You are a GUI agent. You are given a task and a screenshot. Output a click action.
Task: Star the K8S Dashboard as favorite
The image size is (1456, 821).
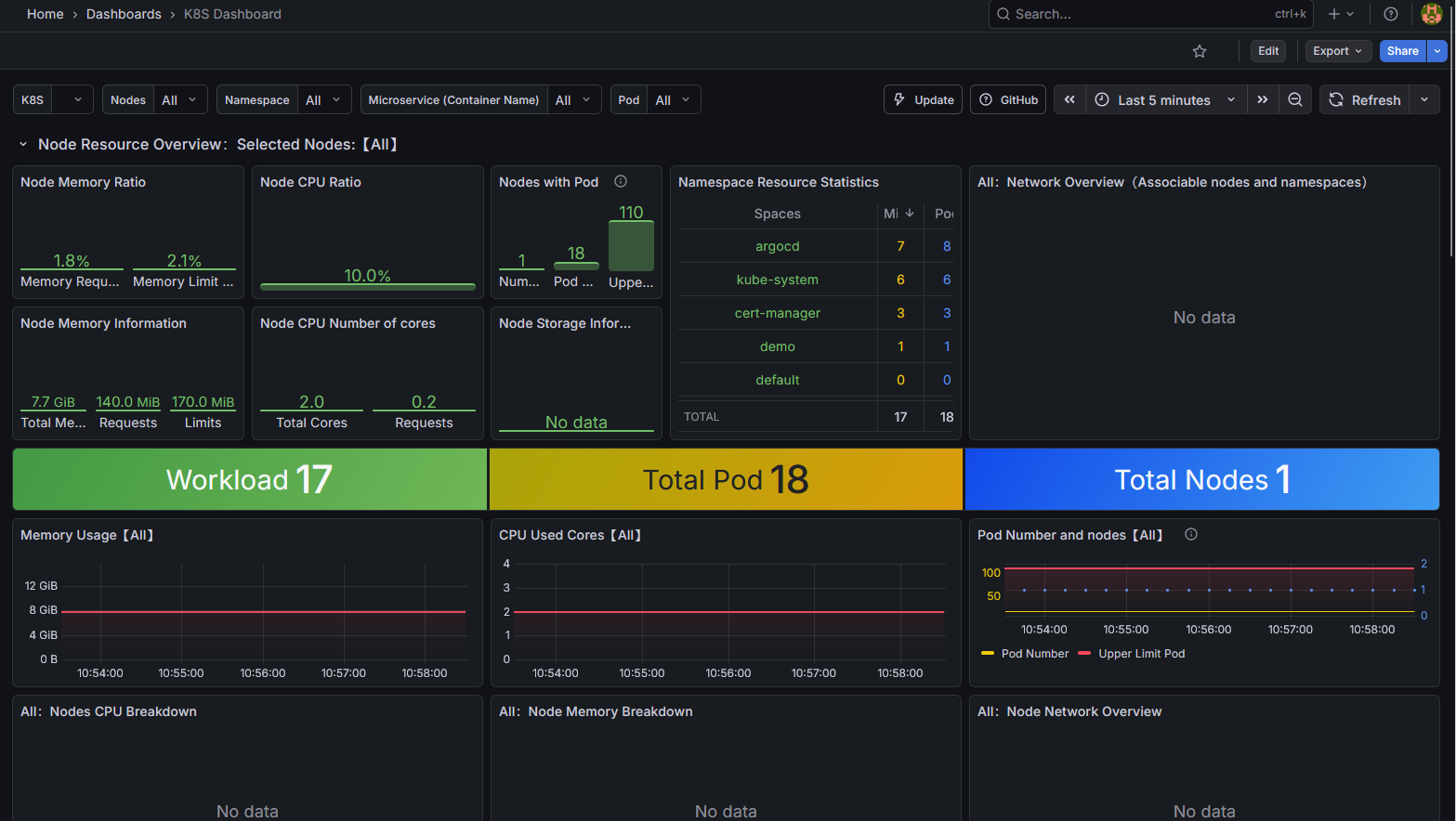[x=1200, y=51]
